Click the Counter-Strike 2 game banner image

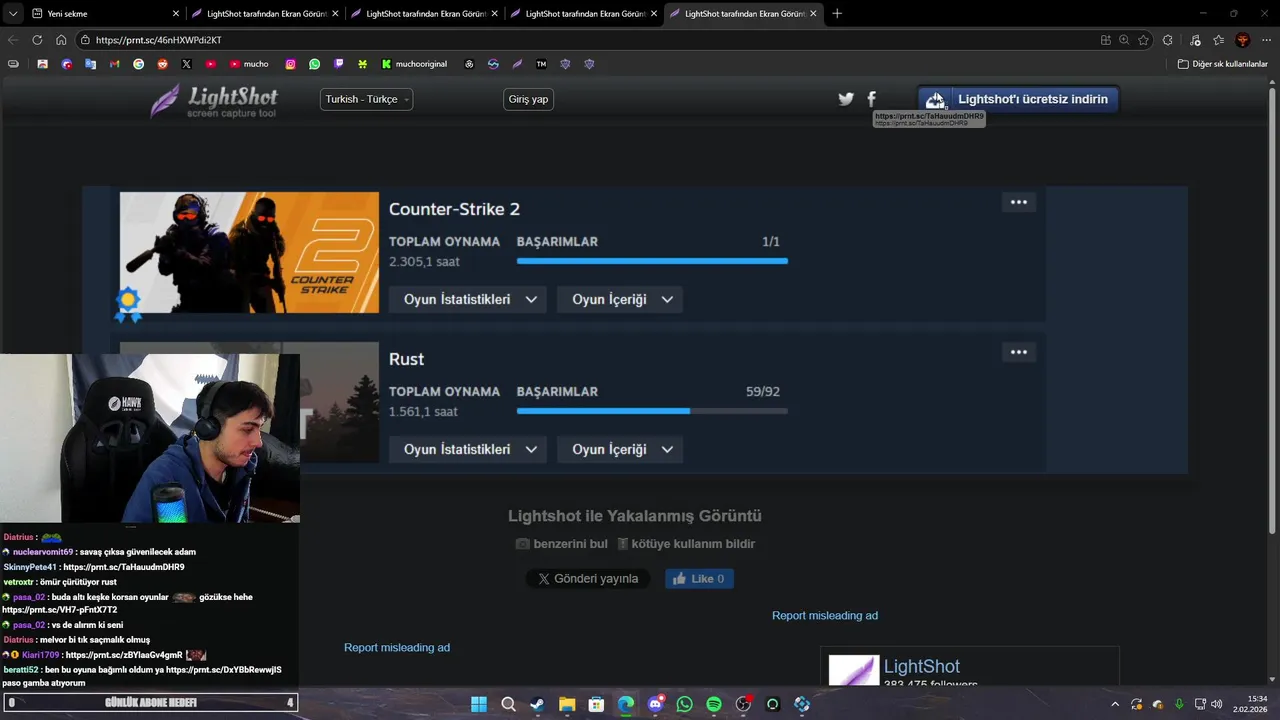coord(249,252)
